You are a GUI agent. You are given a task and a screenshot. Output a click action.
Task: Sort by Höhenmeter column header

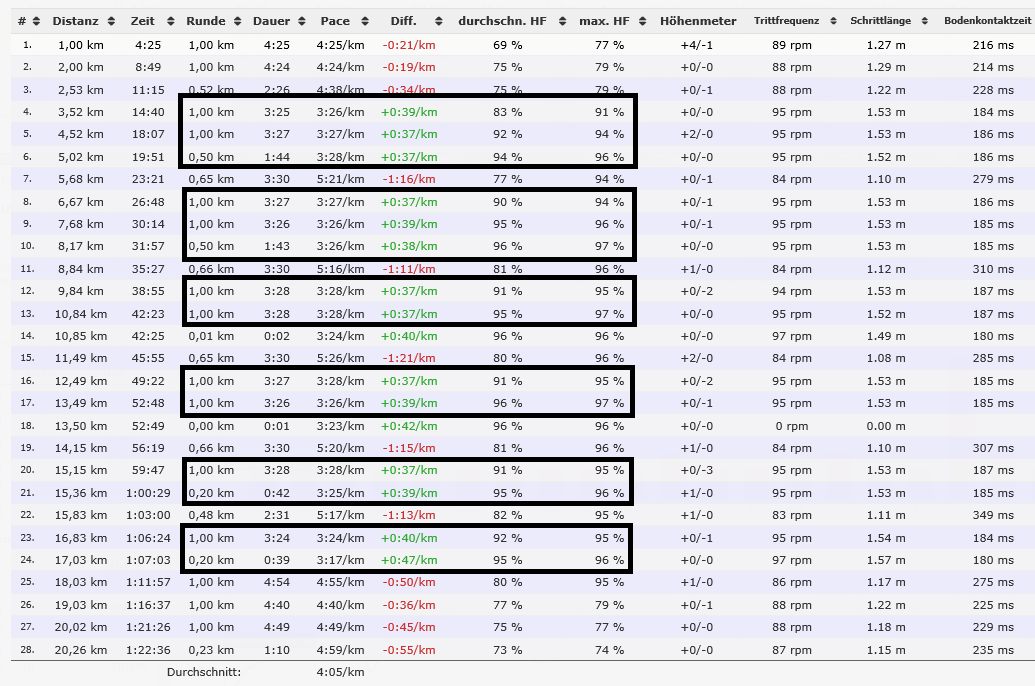(x=698, y=21)
